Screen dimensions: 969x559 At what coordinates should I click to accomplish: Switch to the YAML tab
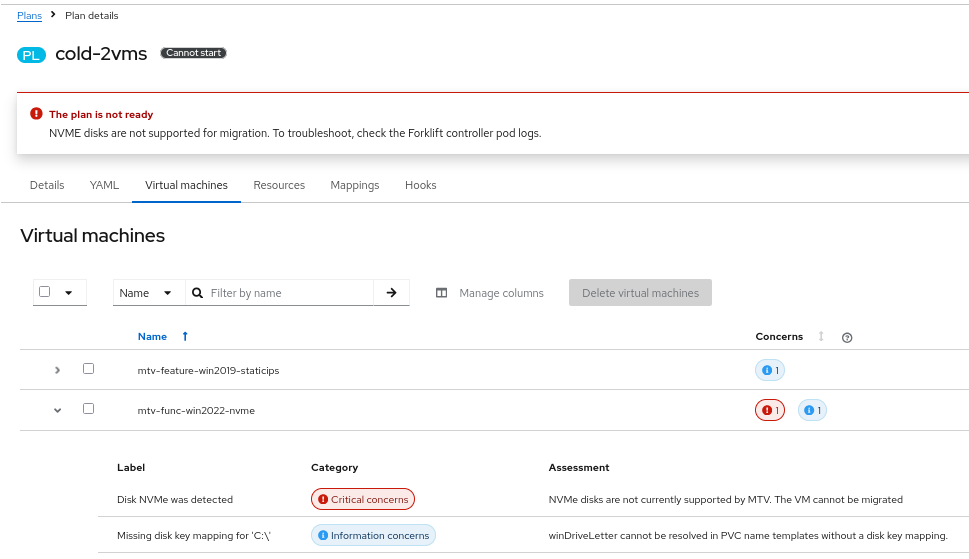click(x=104, y=185)
